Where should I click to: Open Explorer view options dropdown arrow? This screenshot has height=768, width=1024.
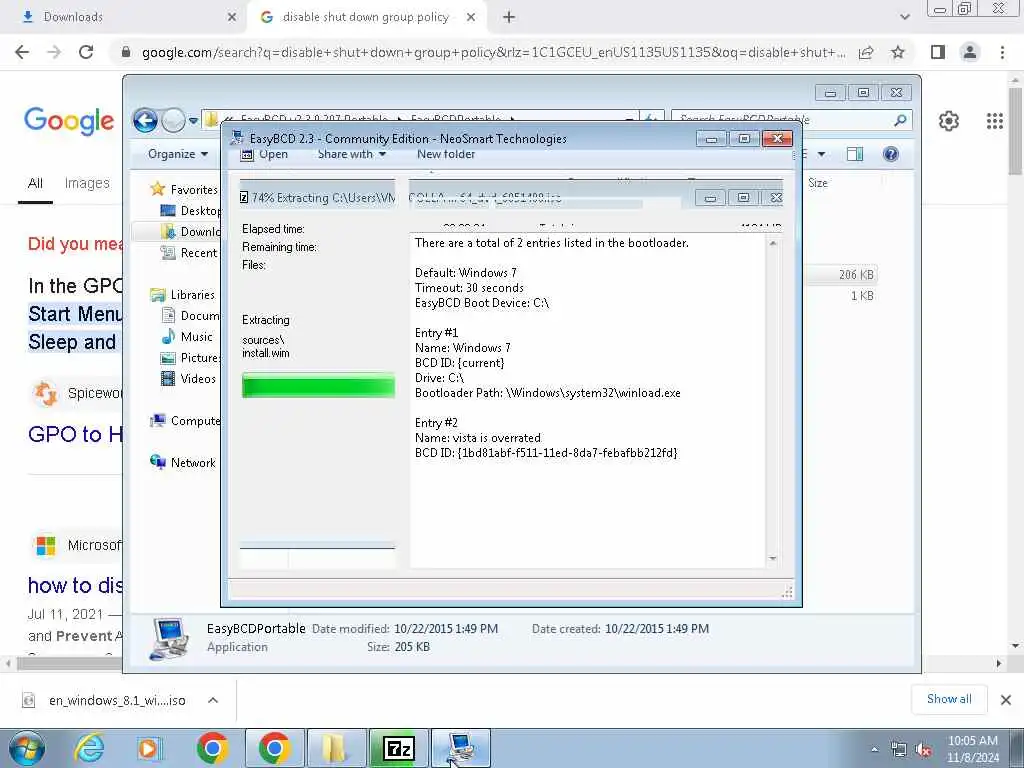(x=822, y=154)
